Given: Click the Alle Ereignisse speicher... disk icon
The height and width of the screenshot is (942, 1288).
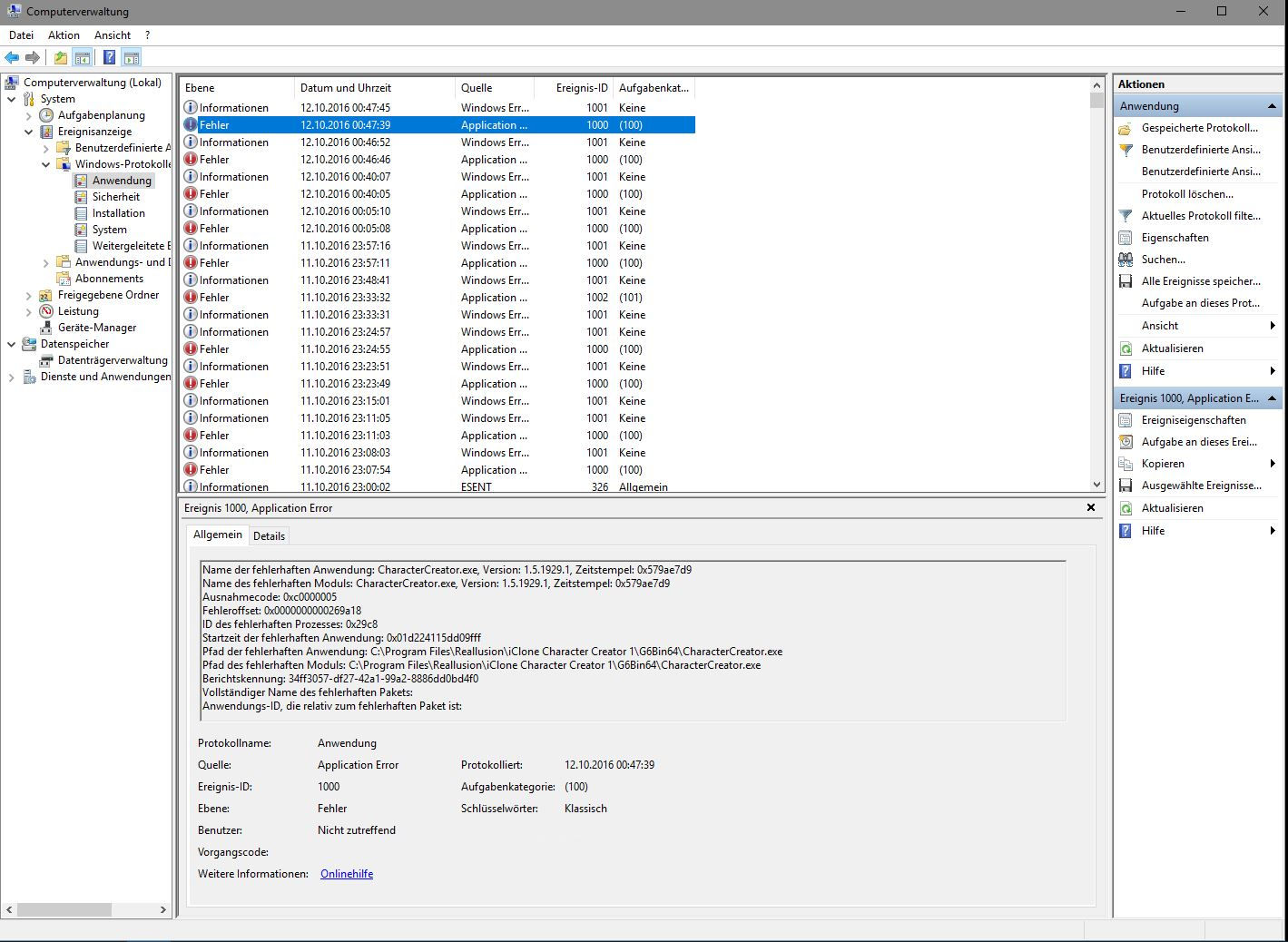Looking at the screenshot, I should coord(1126,281).
